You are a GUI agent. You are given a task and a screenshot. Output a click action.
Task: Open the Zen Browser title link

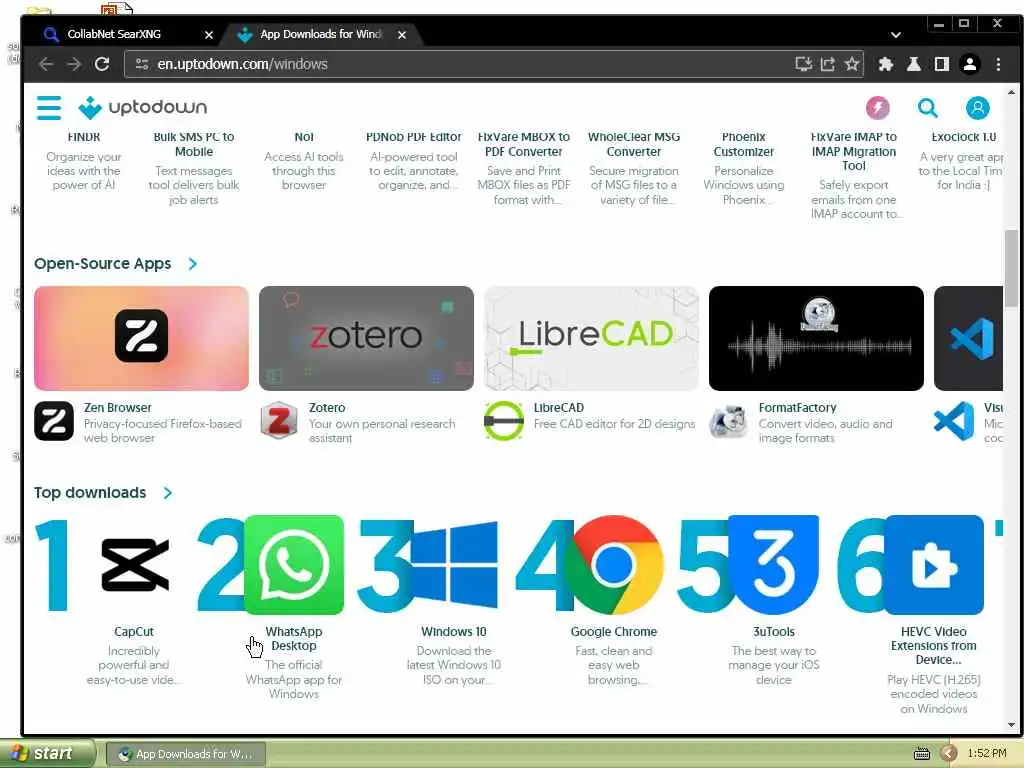click(118, 408)
